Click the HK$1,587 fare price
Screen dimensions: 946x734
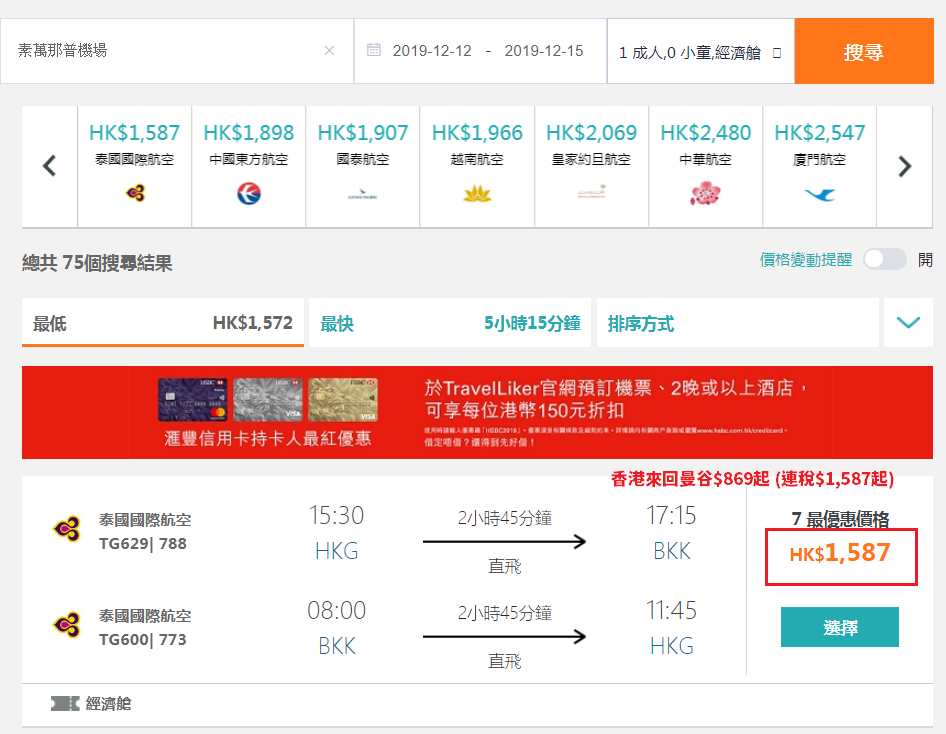click(x=840, y=553)
